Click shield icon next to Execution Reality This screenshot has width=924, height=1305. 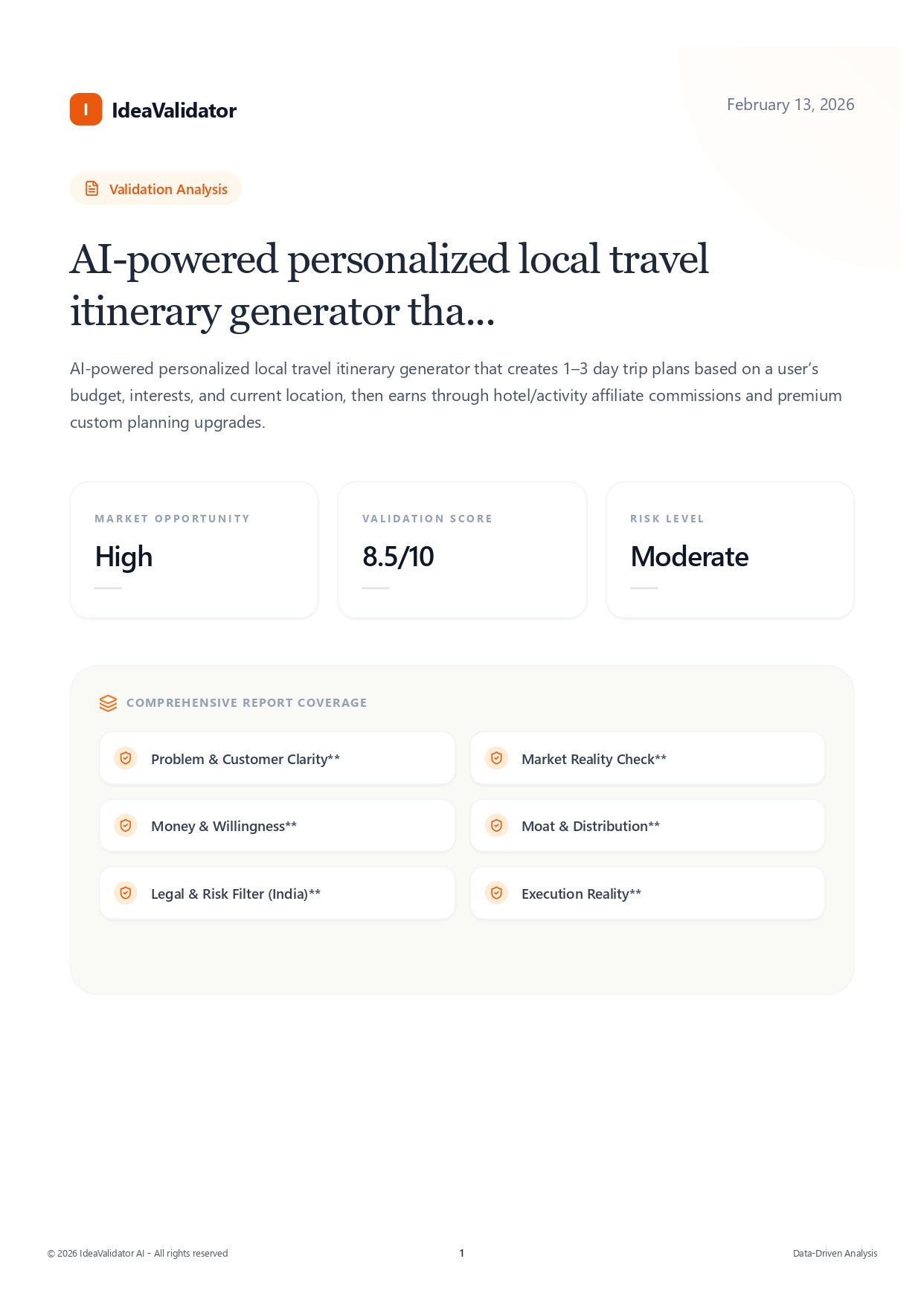[496, 893]
